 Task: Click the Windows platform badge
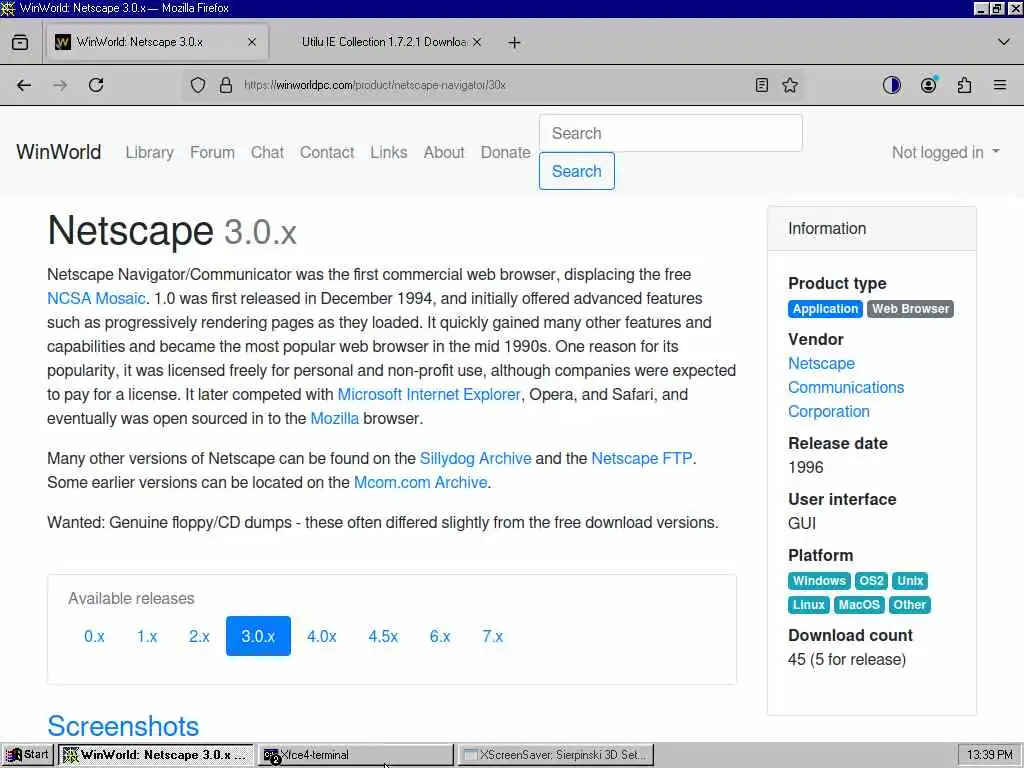819,581
